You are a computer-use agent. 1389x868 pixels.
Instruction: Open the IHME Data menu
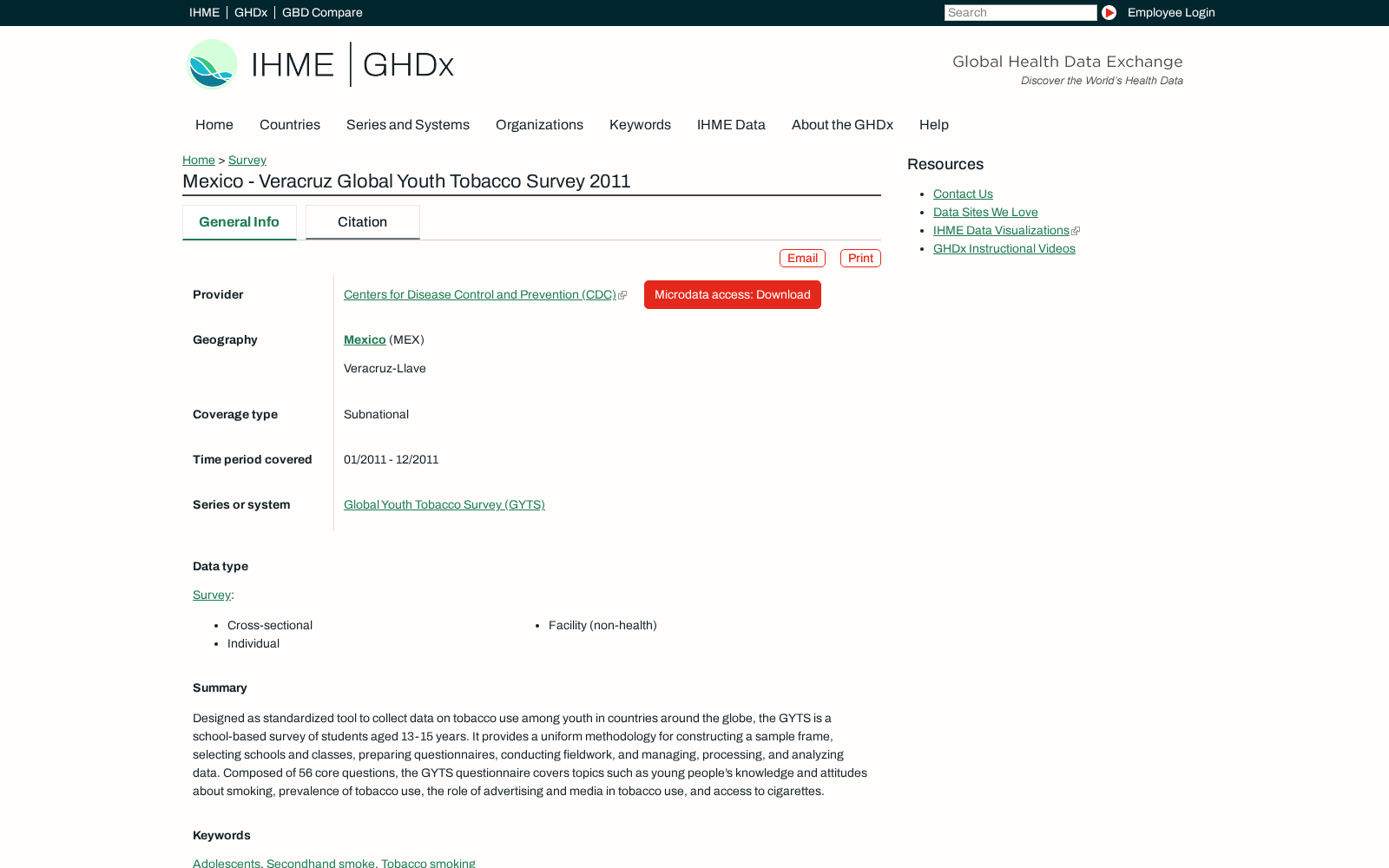[x=731, y=125]
